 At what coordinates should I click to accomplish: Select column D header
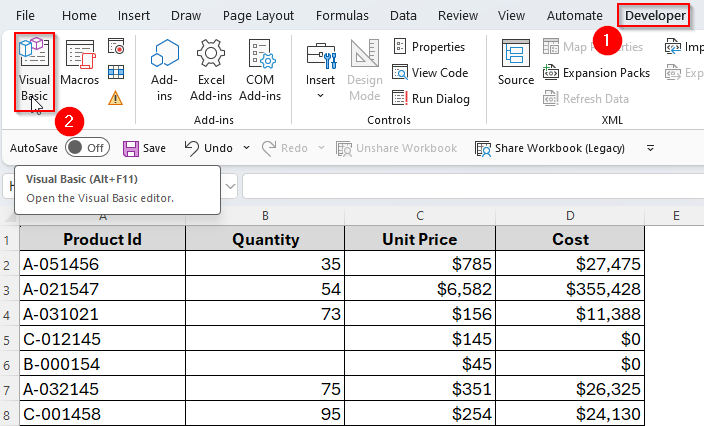tap(570, 216)
